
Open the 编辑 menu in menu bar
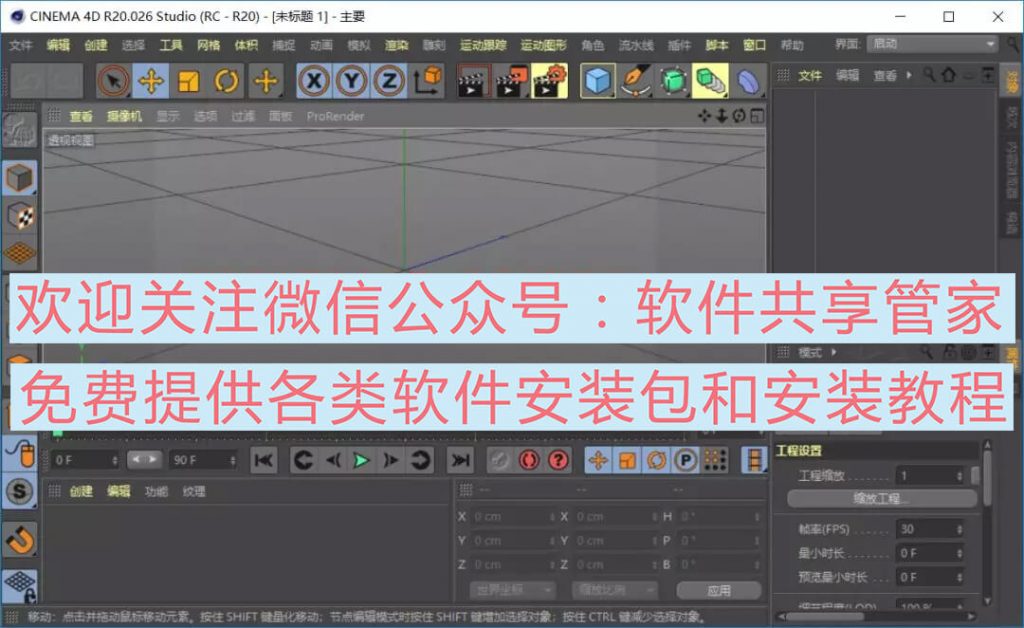[x=58, y=45]
